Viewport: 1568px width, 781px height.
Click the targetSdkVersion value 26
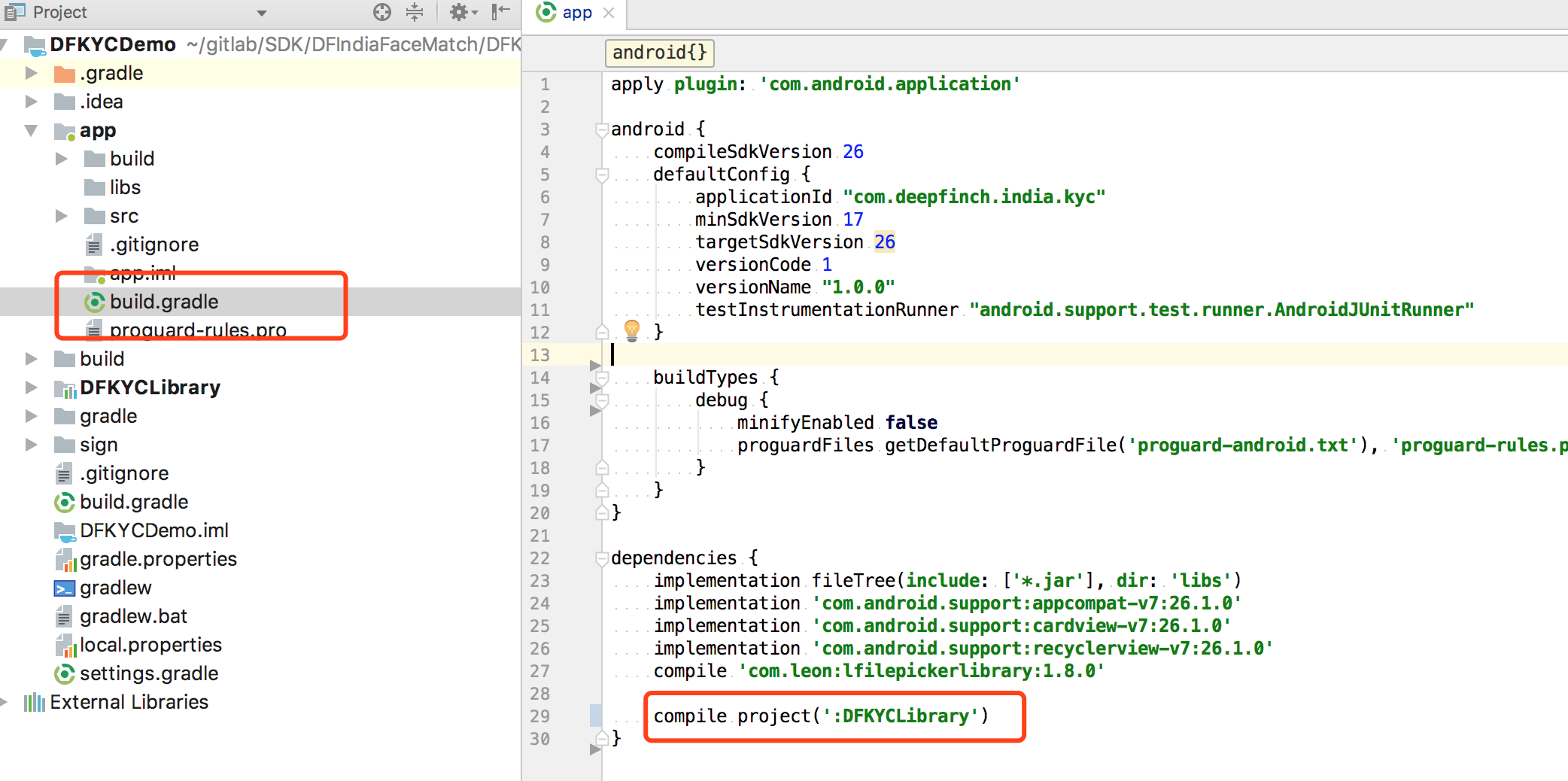885,242
